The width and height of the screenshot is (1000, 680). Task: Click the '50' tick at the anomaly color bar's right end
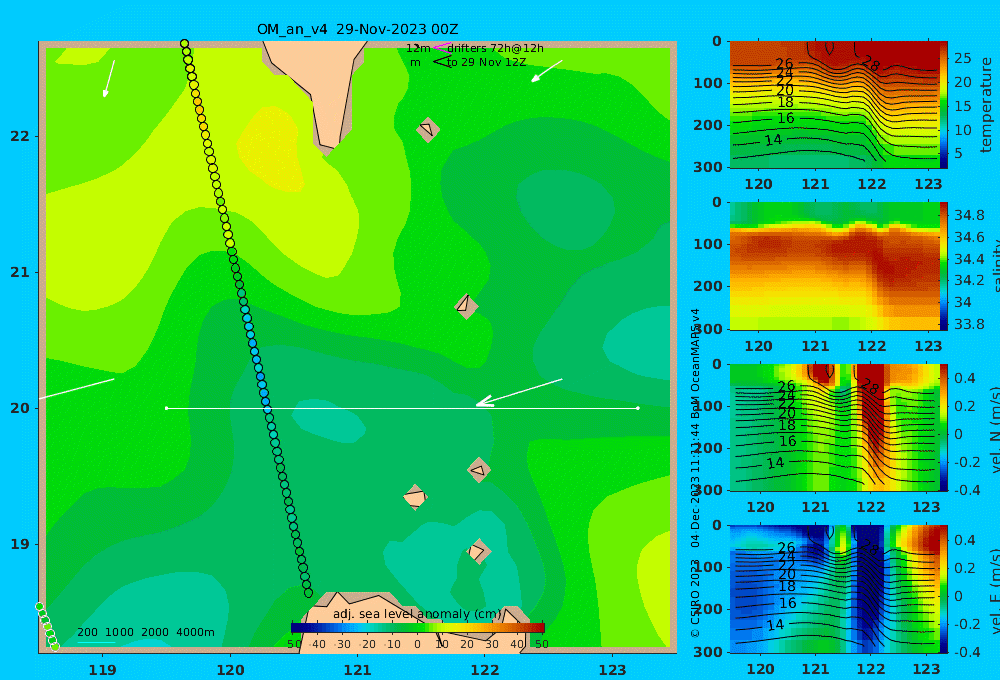(x=541, y=644)
